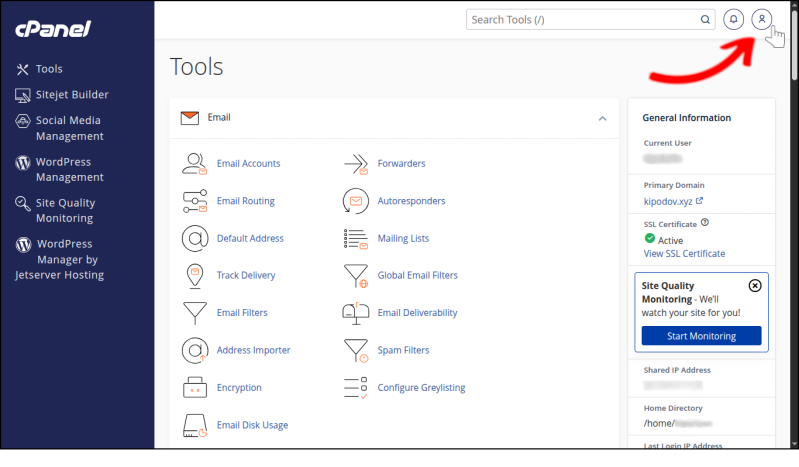Image resolution: width=799 pixels, height=467 pixels.
Task: Open WordPress Manager by Jetserver Hosting
Action: 60,259
